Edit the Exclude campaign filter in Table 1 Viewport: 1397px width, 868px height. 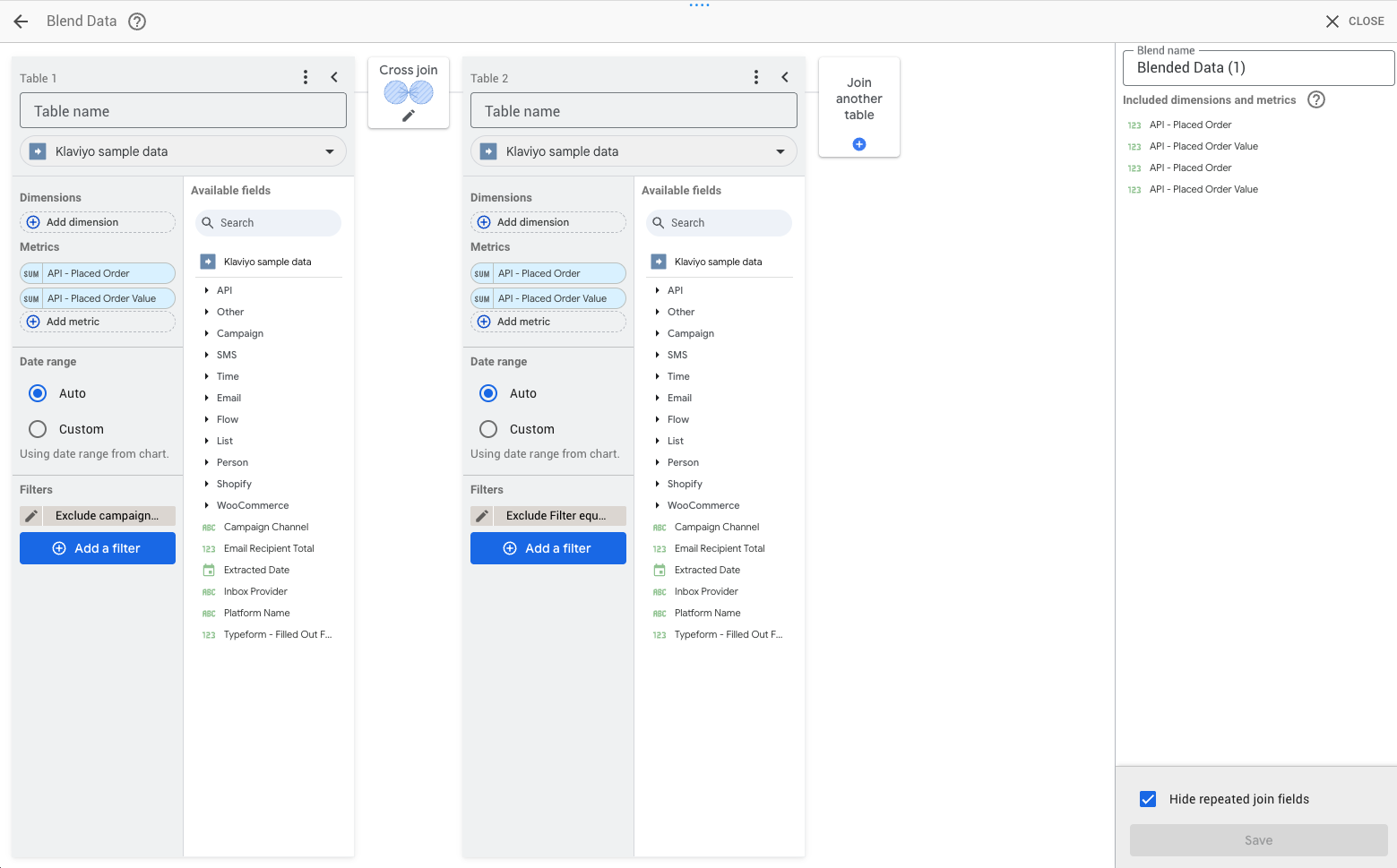(31, 516)
